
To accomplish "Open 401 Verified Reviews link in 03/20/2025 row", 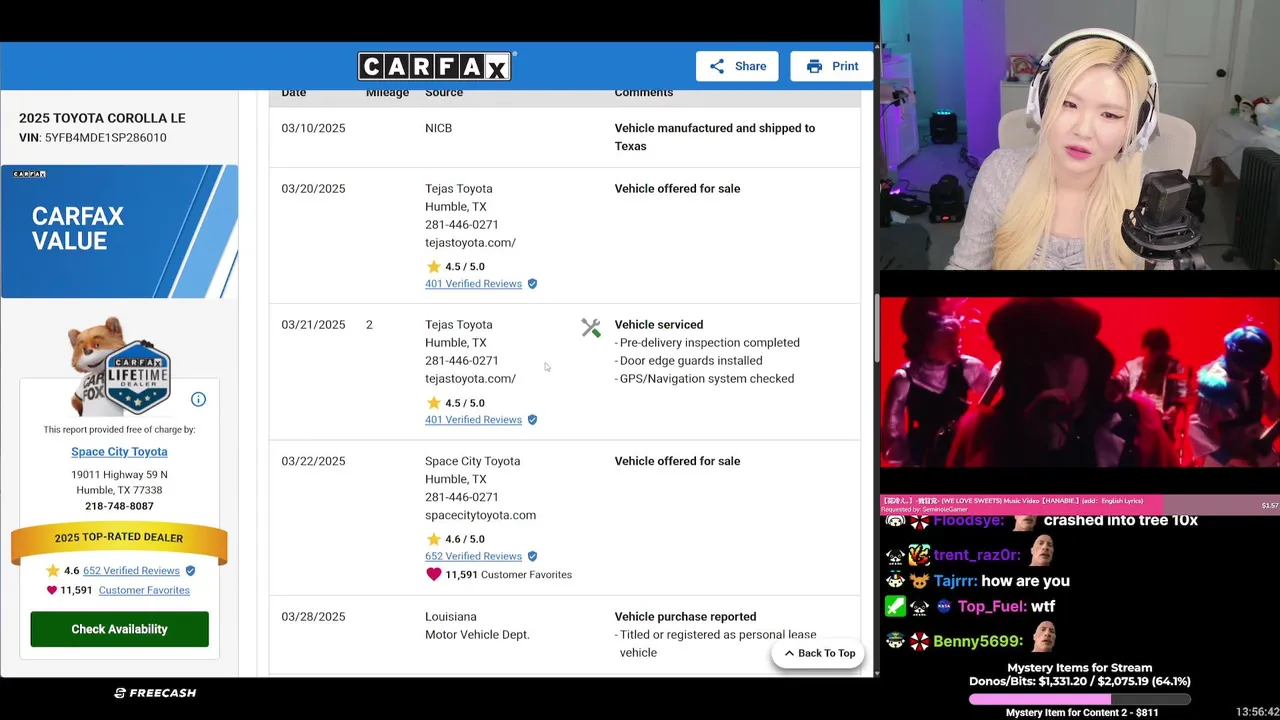I will click(x=473, y=284).
